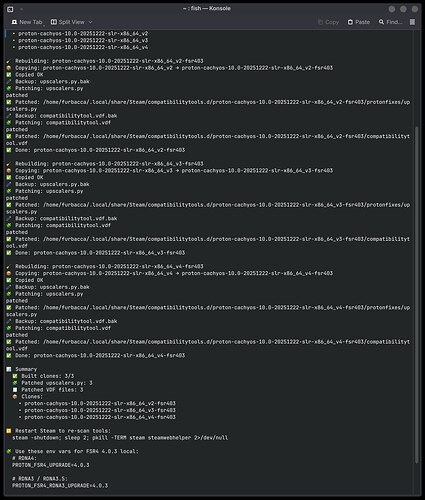Click the v2-fsr403 entry in the Clones list

pyautogui.click(x=98, y=403)
